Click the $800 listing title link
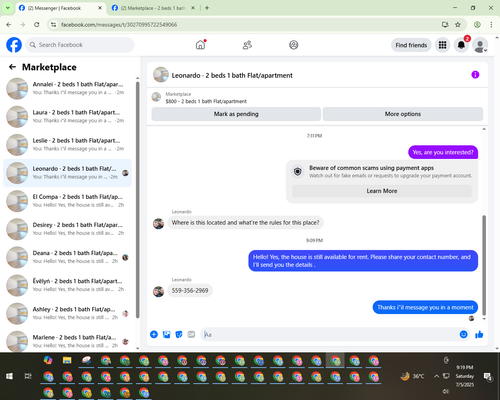500x400 pixels. pos(206,101)
